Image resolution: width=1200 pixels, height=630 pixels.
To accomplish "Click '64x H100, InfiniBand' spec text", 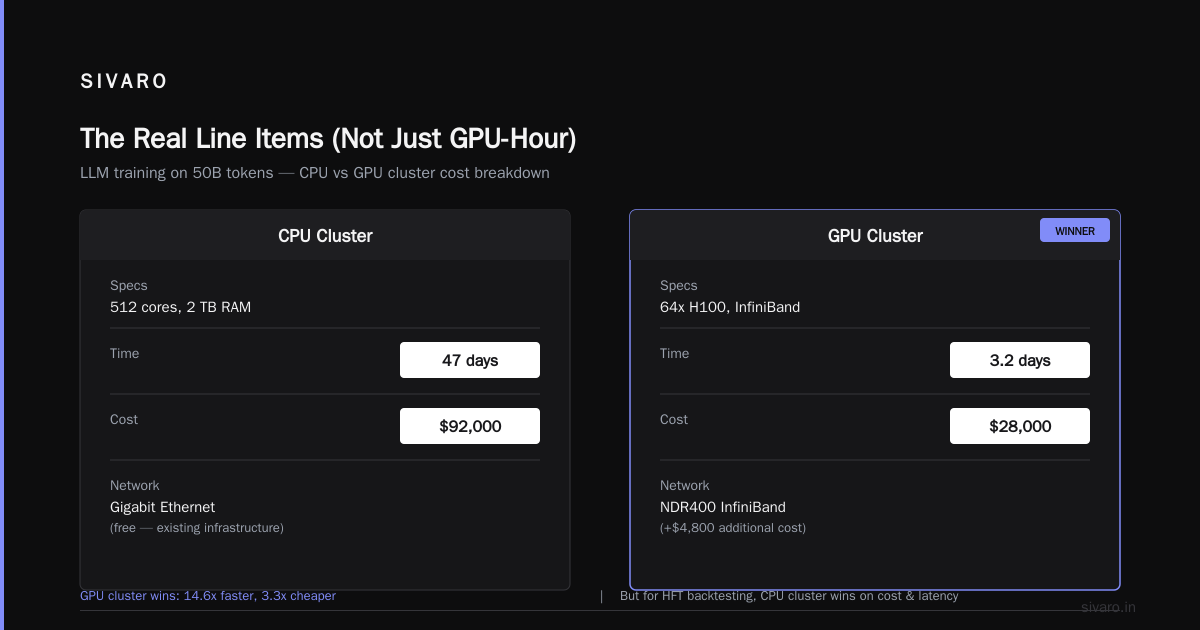I will (730, 307).
